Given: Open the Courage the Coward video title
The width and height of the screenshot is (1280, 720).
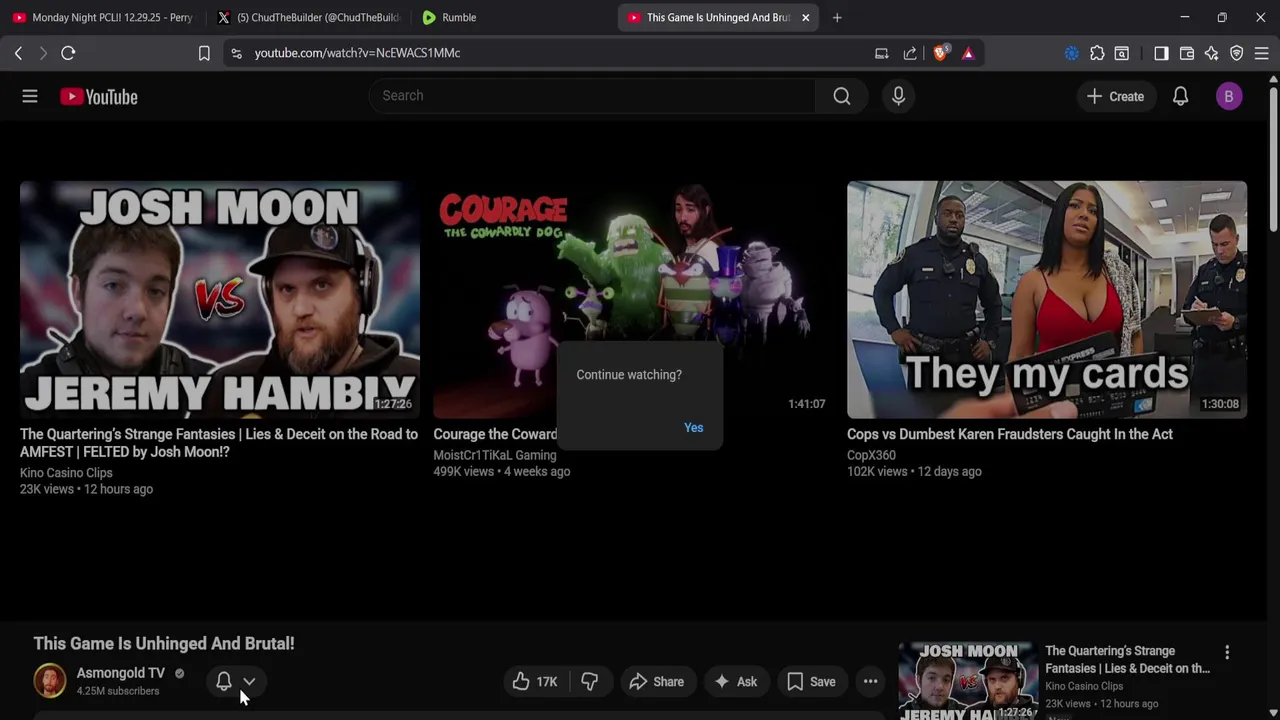Looking at the screenshot, I should [x=495, y=434].
